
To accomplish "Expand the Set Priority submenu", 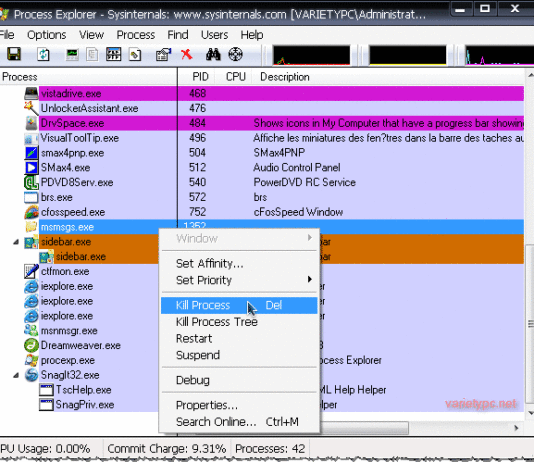I will 309,280.
